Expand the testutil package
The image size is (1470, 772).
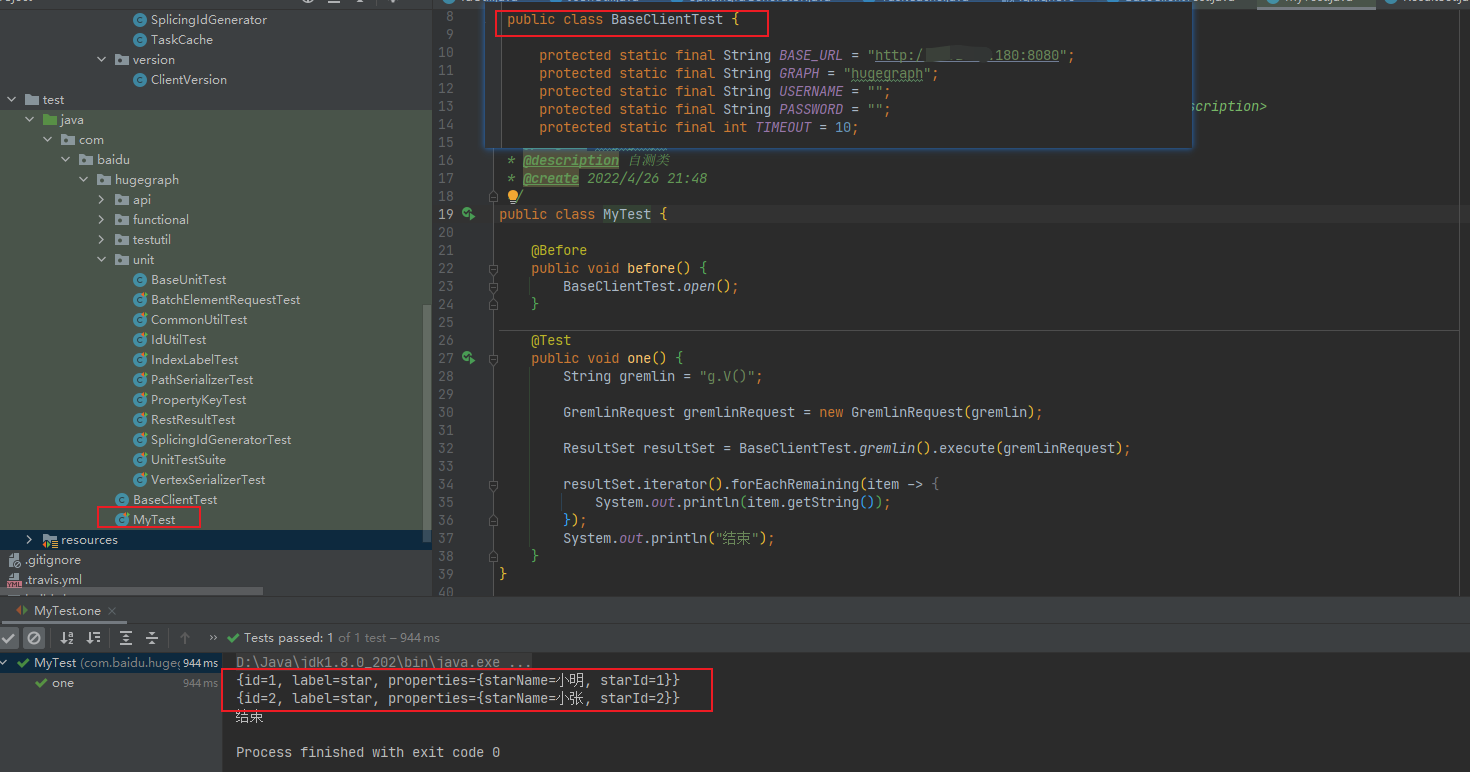(x=102, y=239)
